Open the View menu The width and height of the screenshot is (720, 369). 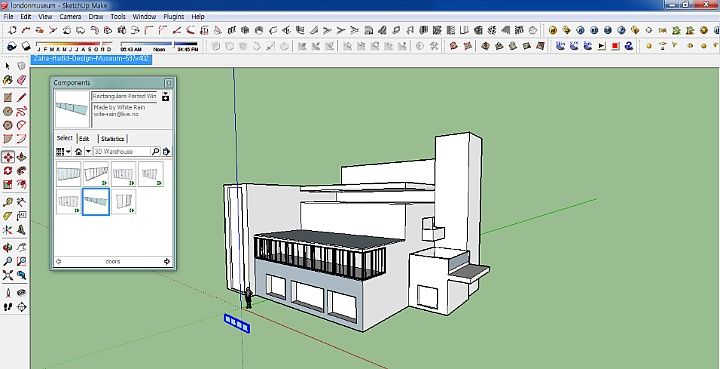point(45,17)
